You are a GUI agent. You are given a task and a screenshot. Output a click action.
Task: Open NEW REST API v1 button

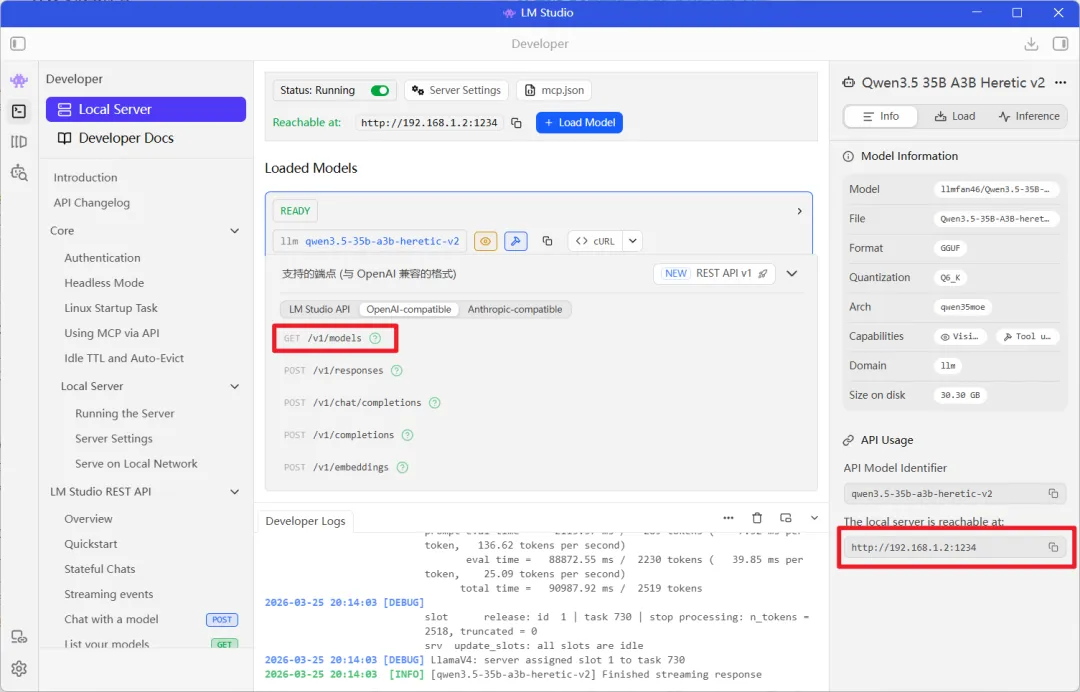click(714, 273)
